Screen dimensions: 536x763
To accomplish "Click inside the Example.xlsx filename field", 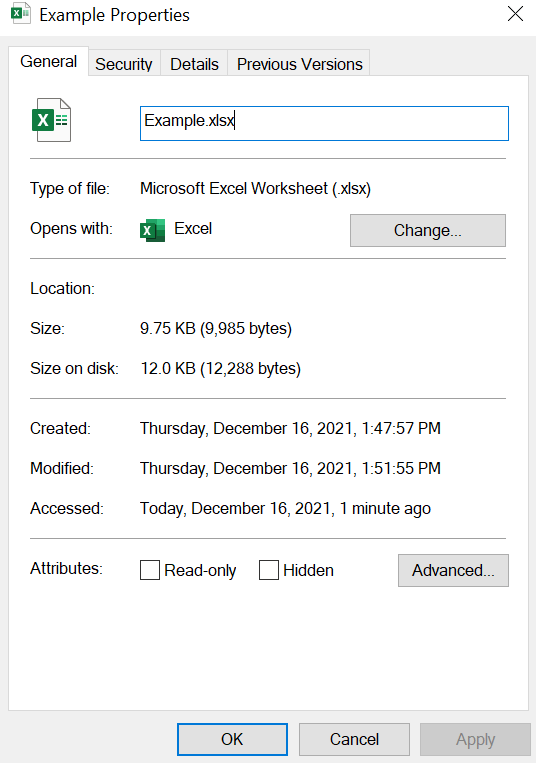I will point(324,124).
